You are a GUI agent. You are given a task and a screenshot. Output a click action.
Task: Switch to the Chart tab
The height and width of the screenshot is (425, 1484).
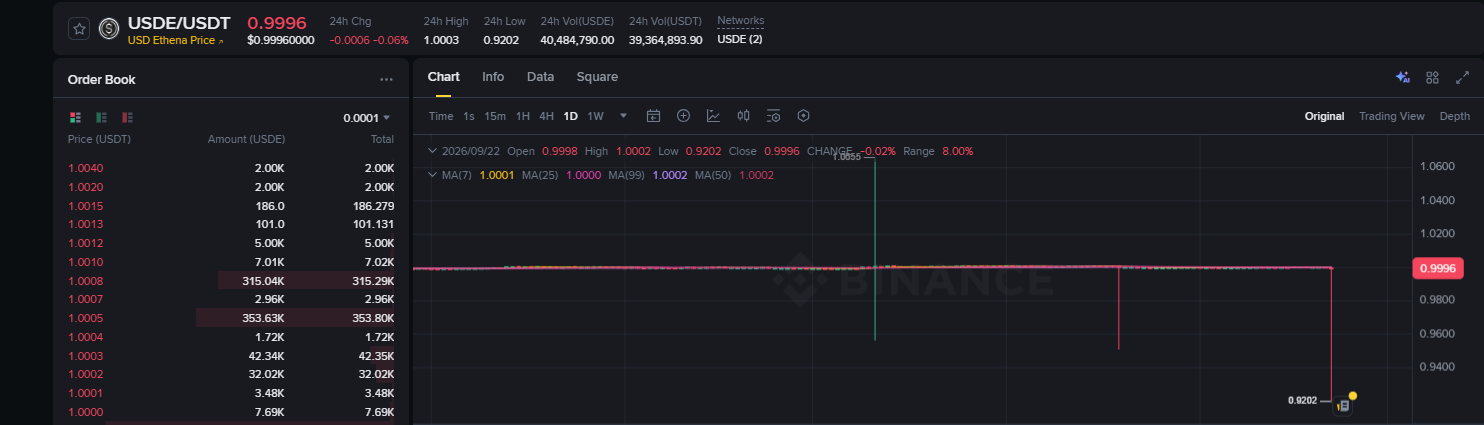pos(443,77)
